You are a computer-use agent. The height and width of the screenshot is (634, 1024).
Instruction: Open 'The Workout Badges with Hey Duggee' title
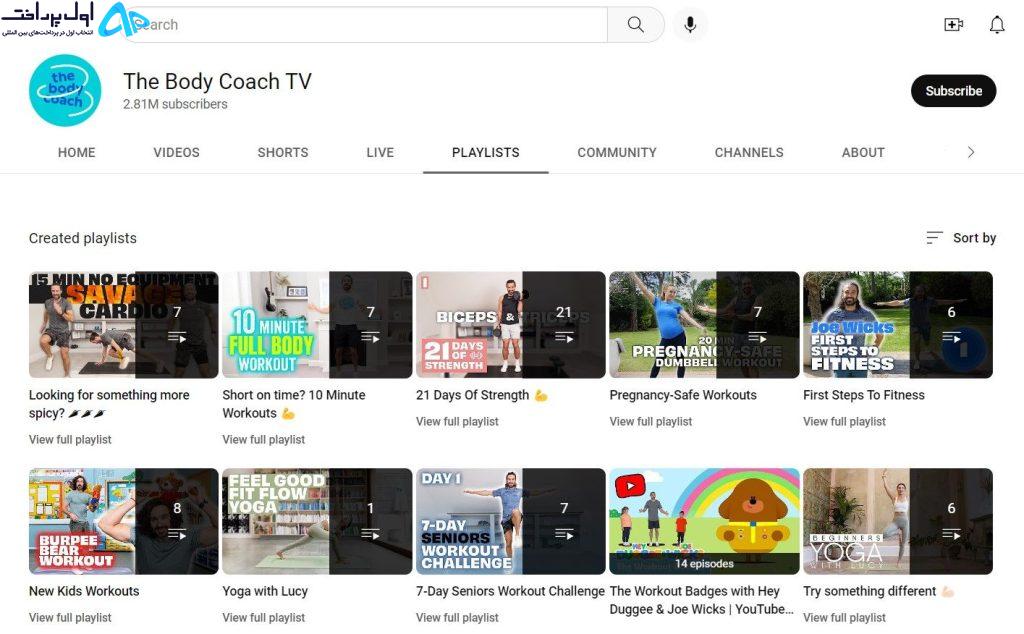pos(701,600)
